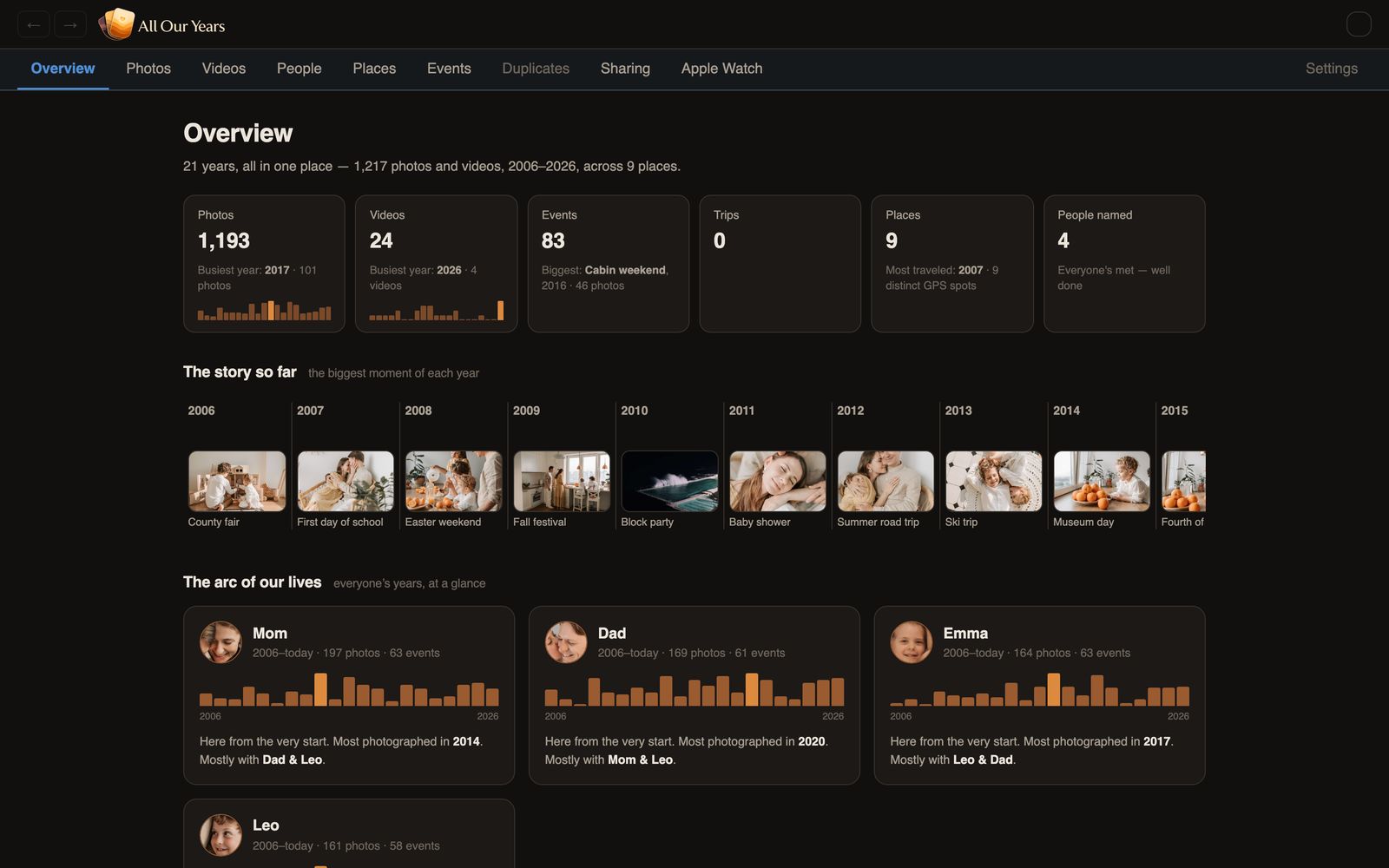
Task: Open the Apple Watch tab
Action: tap(721, 69)
